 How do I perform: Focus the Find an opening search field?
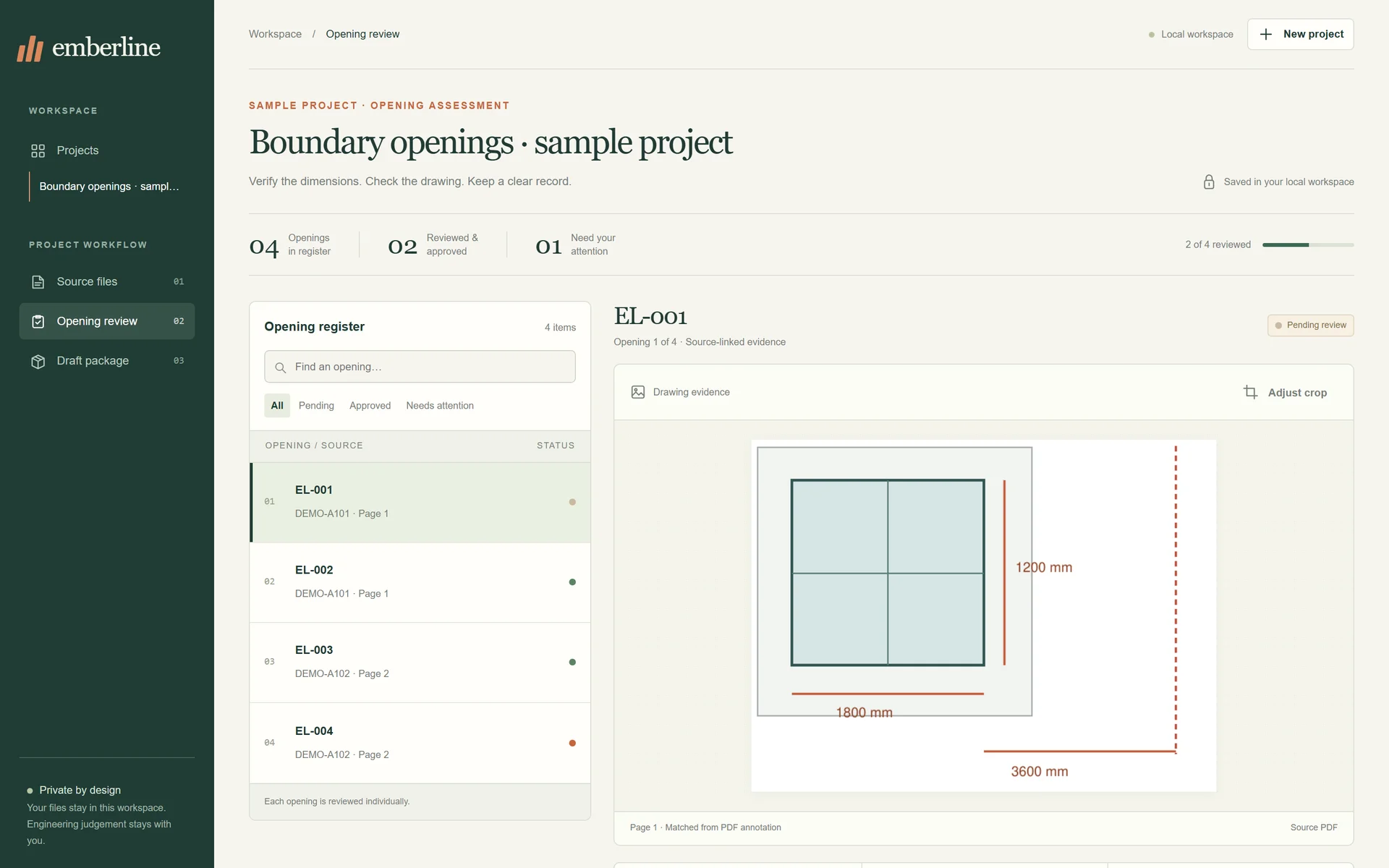(x=420, y=367)
